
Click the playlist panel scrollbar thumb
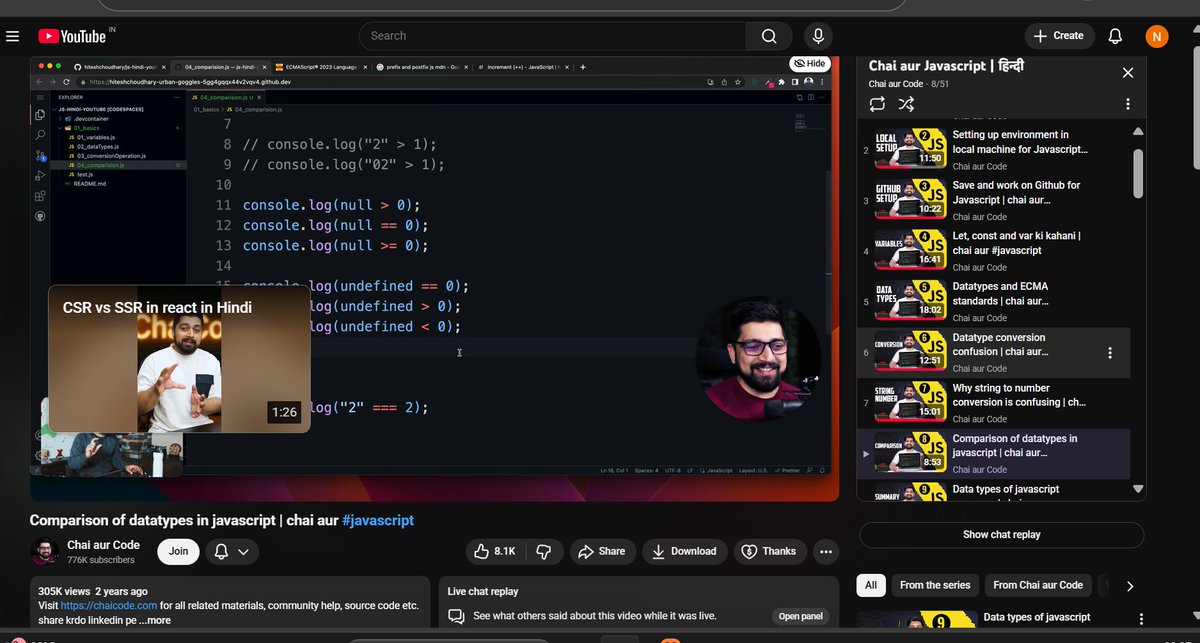1138,174
